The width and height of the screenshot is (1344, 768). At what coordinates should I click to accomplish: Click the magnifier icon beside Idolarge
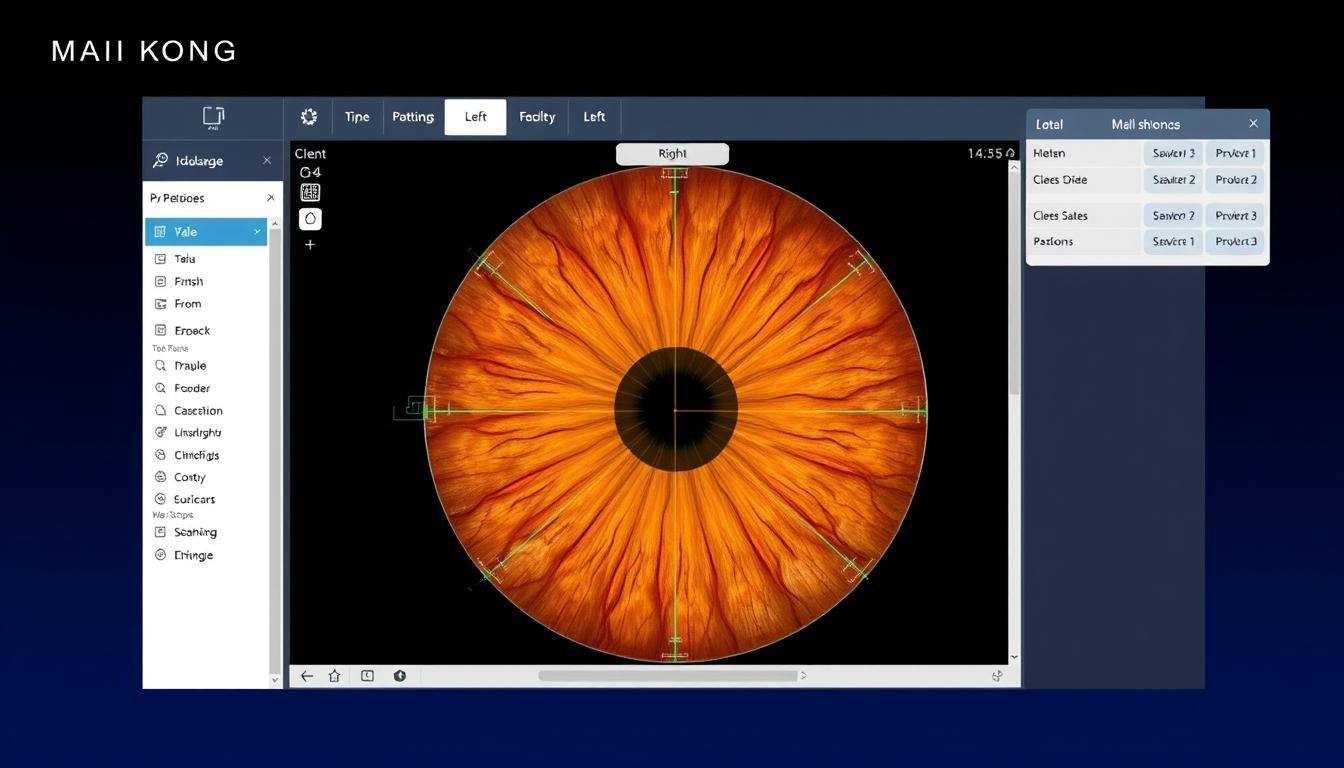pyautogui.click(x=159, y=159)
